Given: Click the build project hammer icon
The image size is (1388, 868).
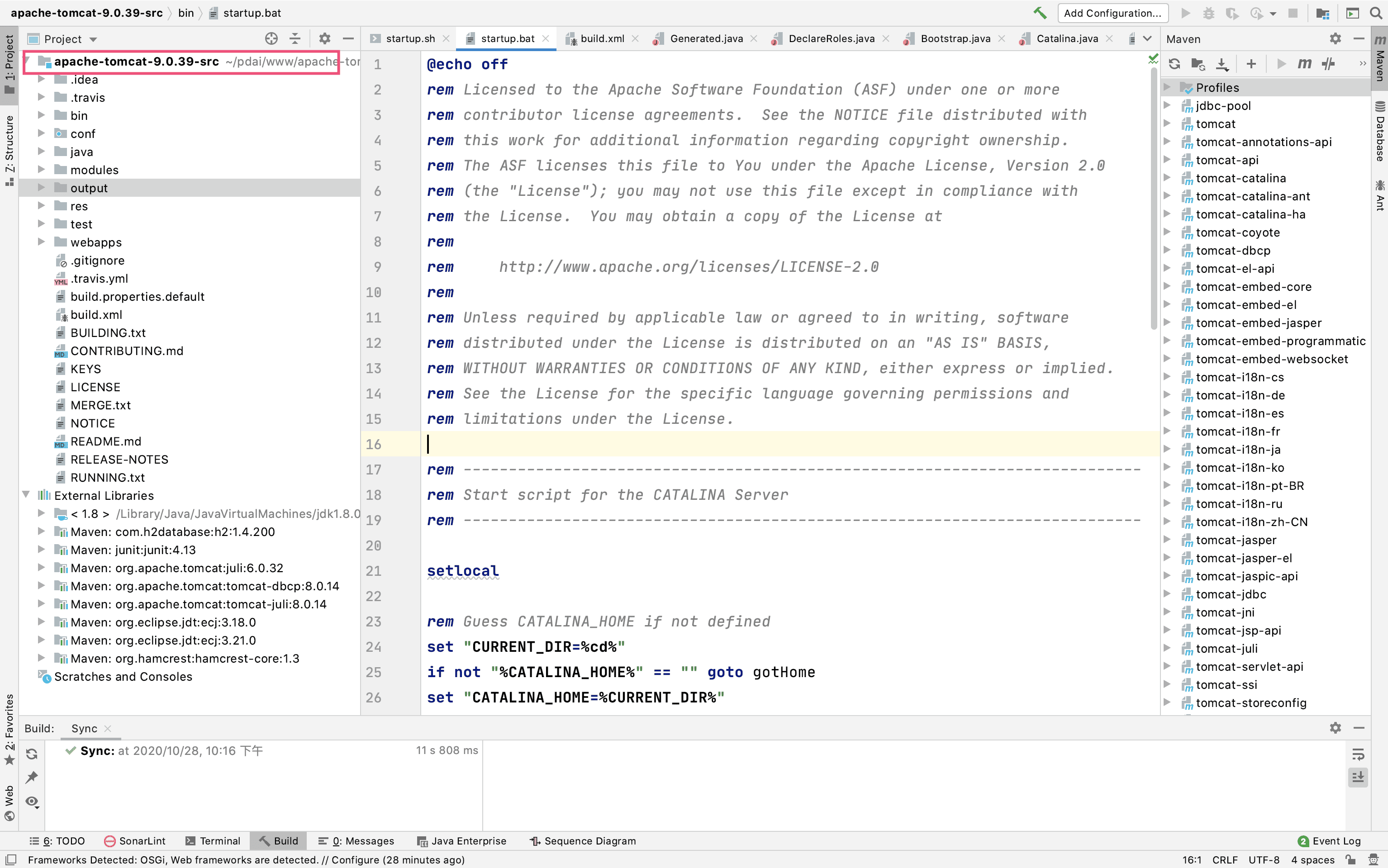Looking at the screenshot, I should pos(1040,13).
